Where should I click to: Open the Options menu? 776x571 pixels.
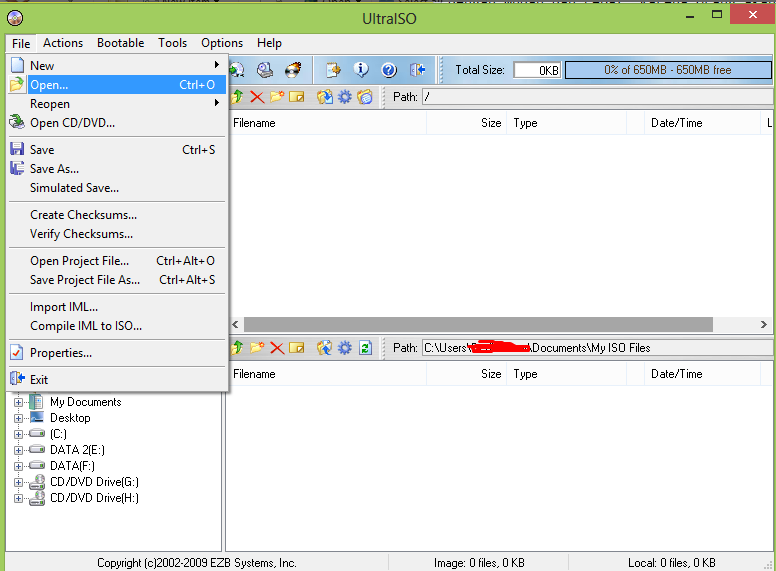point(222,43)
